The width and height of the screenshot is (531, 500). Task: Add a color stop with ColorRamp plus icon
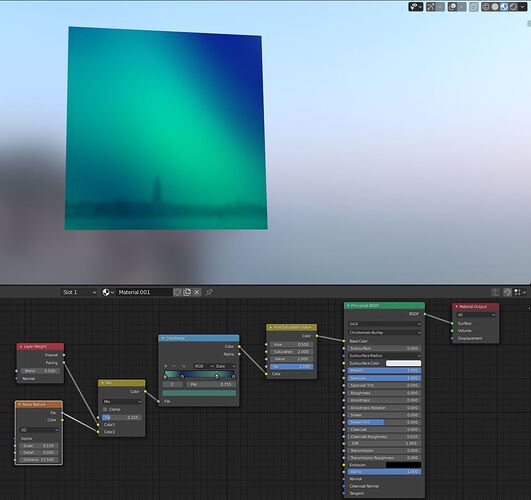pos(166,366)
